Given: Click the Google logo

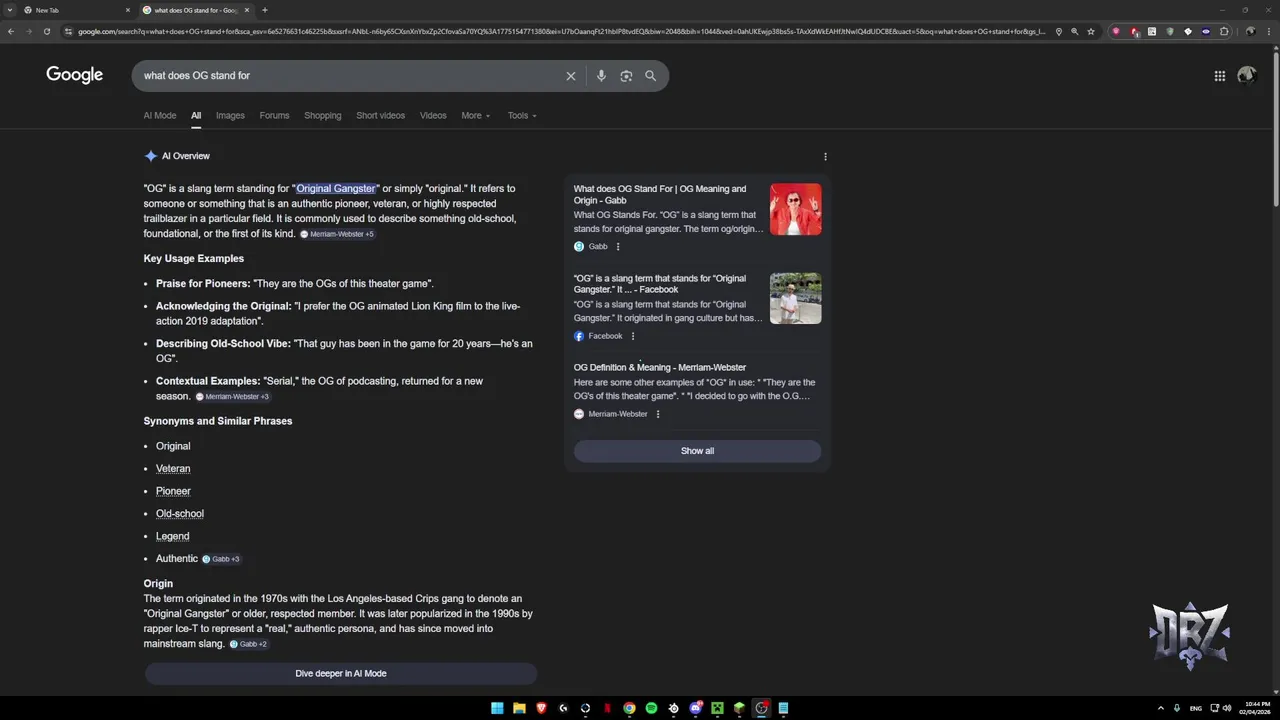Looking at the screenshot, I should click(x=75, y=75).
